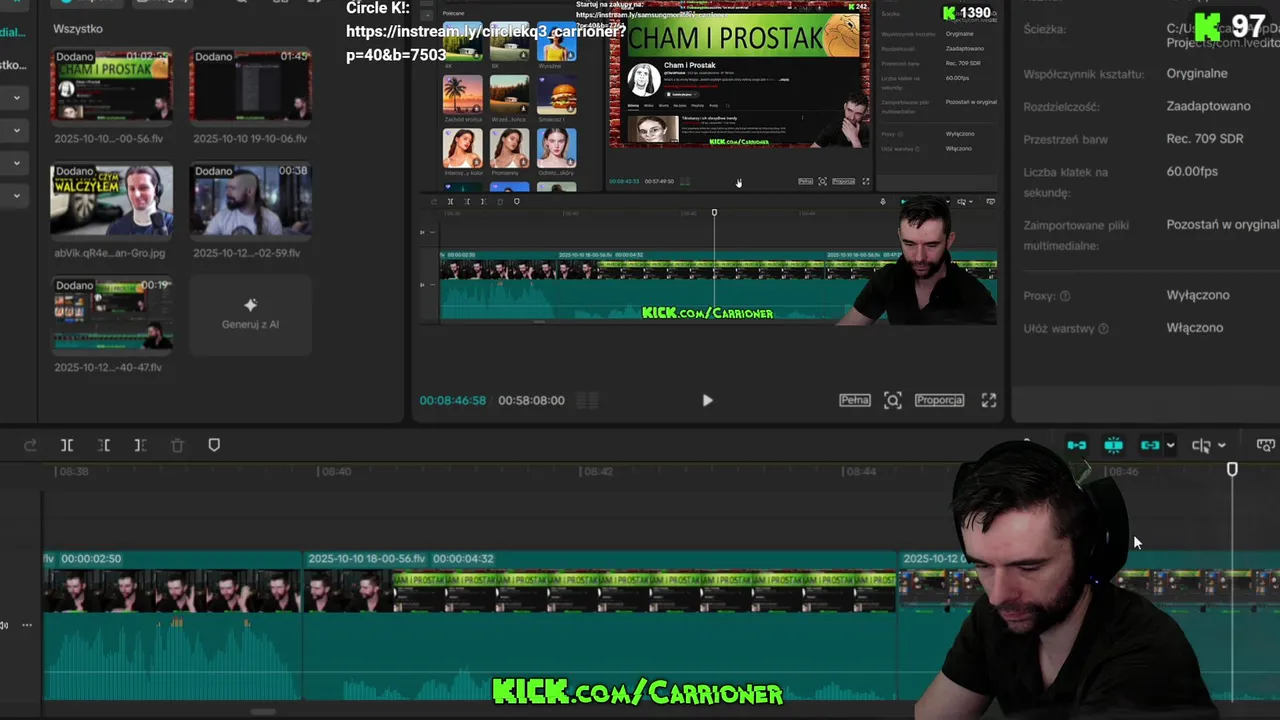
Task: Play the preview in the player
Action: pyautogui.click(x=707, y=400)
